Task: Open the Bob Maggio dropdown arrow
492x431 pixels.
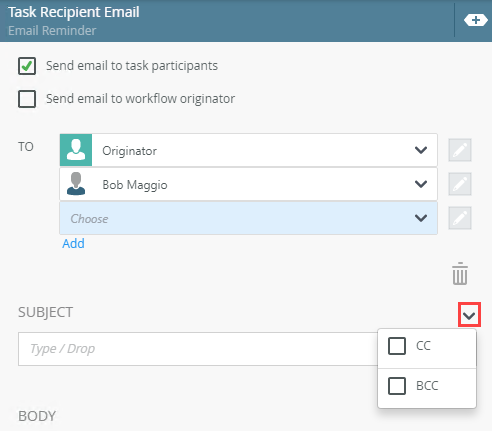Action: click(421, 184)
